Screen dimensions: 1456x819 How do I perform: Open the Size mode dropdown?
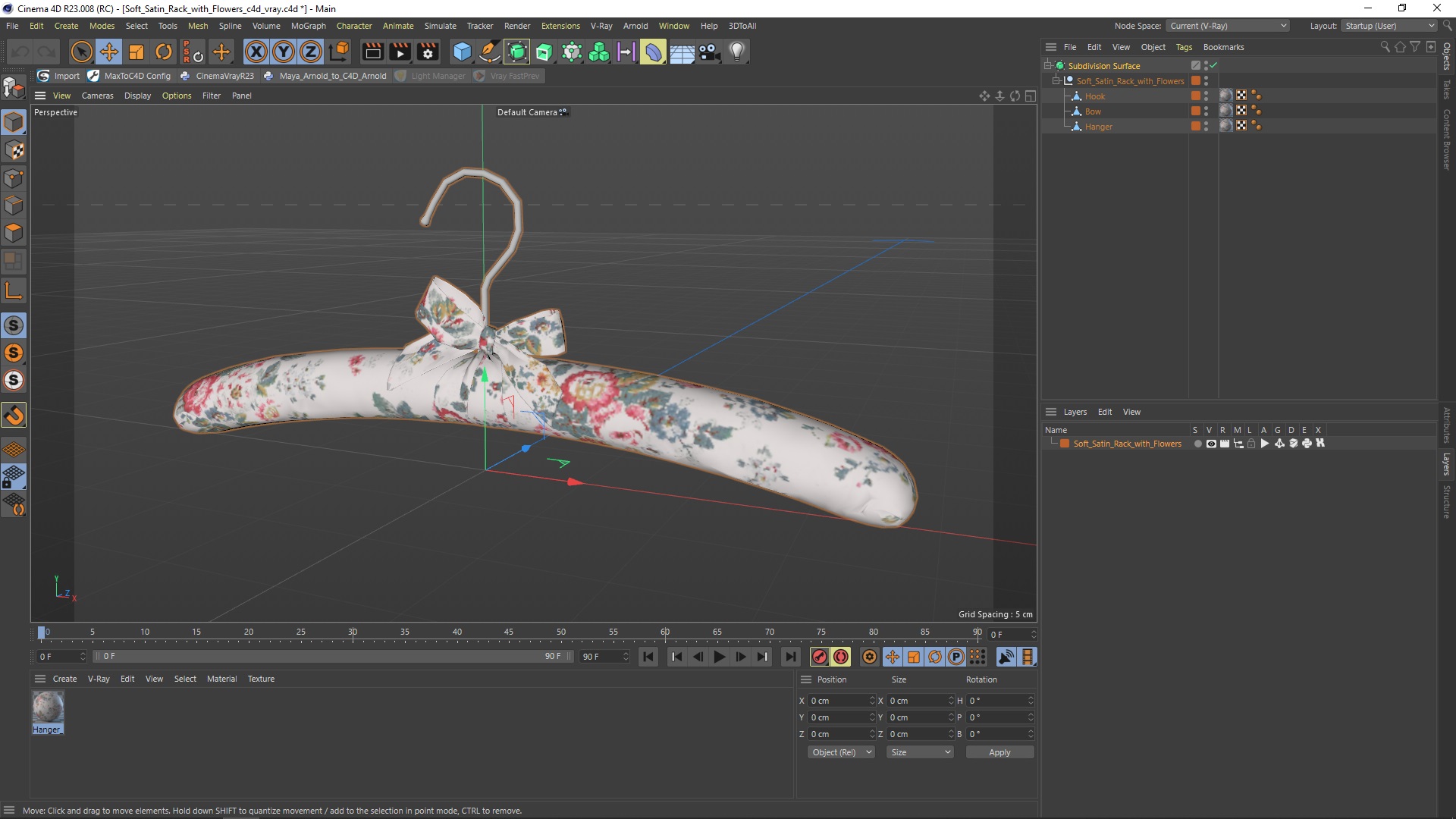pos(920,752)
